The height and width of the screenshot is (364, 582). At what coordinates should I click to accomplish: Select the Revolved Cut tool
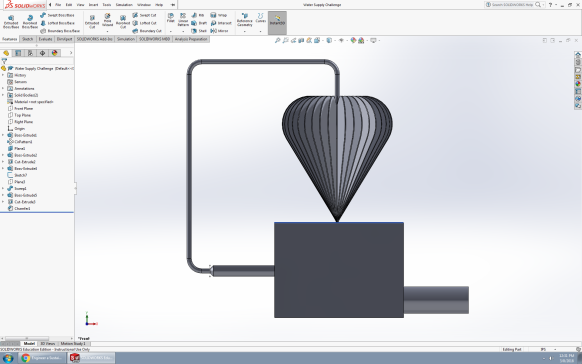tap(123, 22)
